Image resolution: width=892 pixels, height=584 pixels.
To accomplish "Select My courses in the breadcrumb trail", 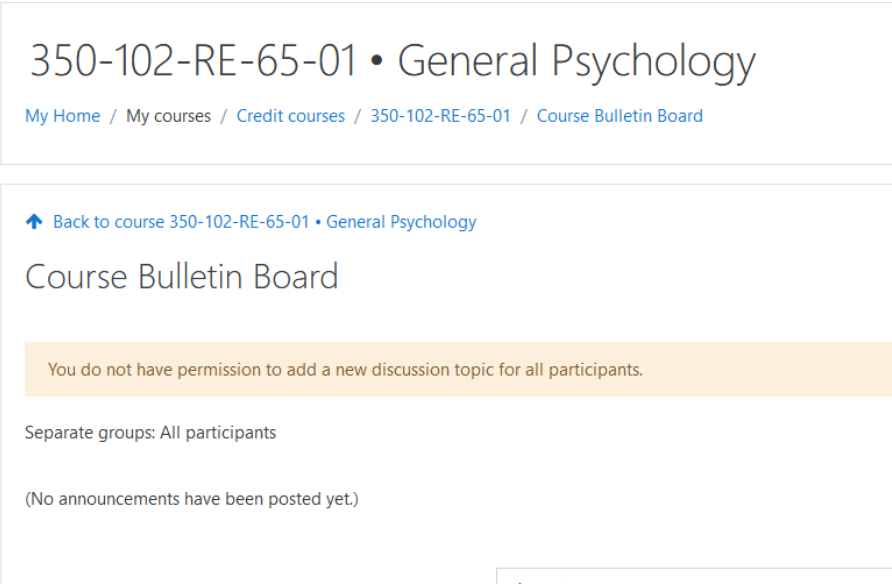I will pyautogui.click(x=168, y=116).
